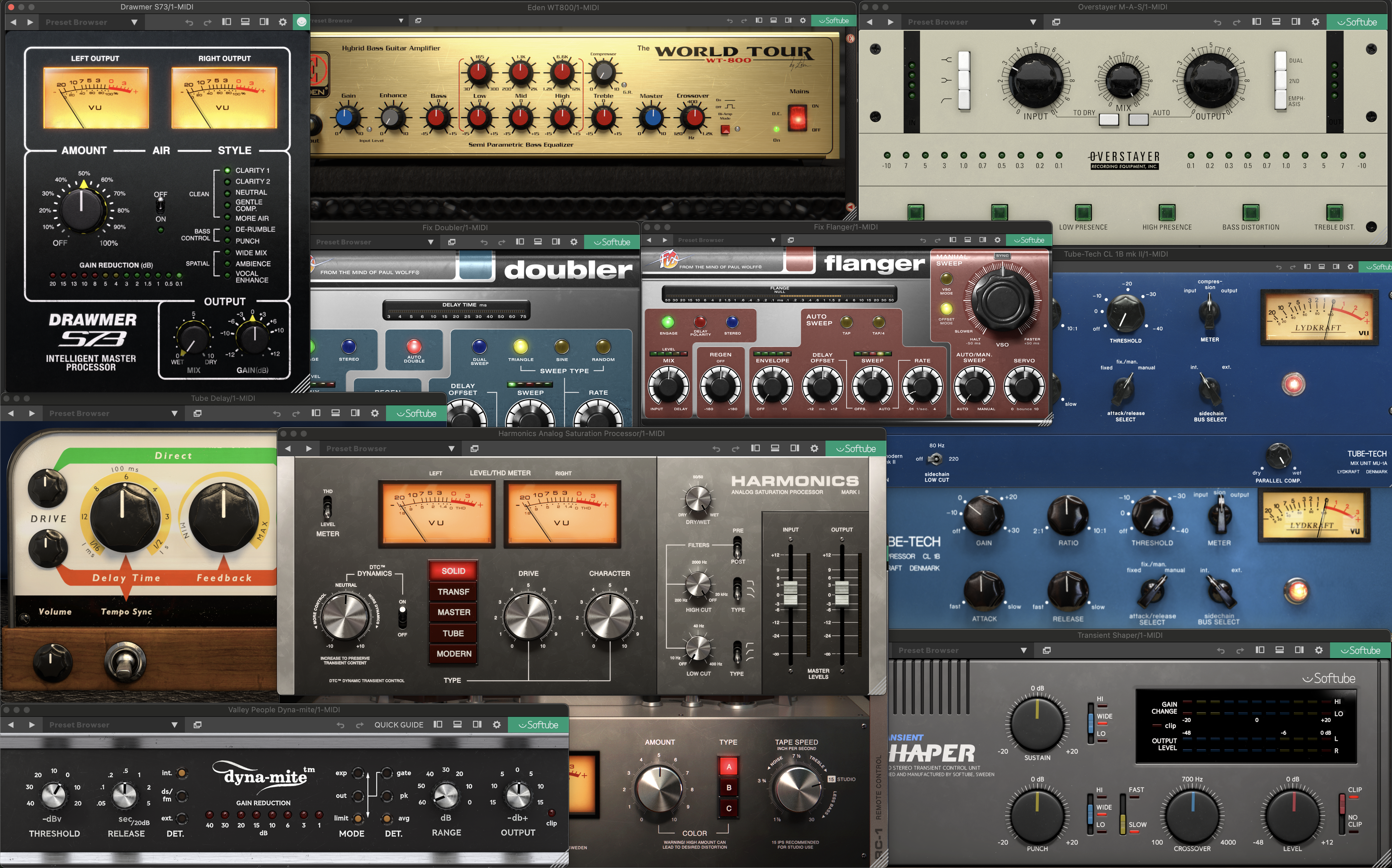Open settings gear in Fix Flanger toolbar
The image size is (1392, 868).
click(x=997, y=240)
